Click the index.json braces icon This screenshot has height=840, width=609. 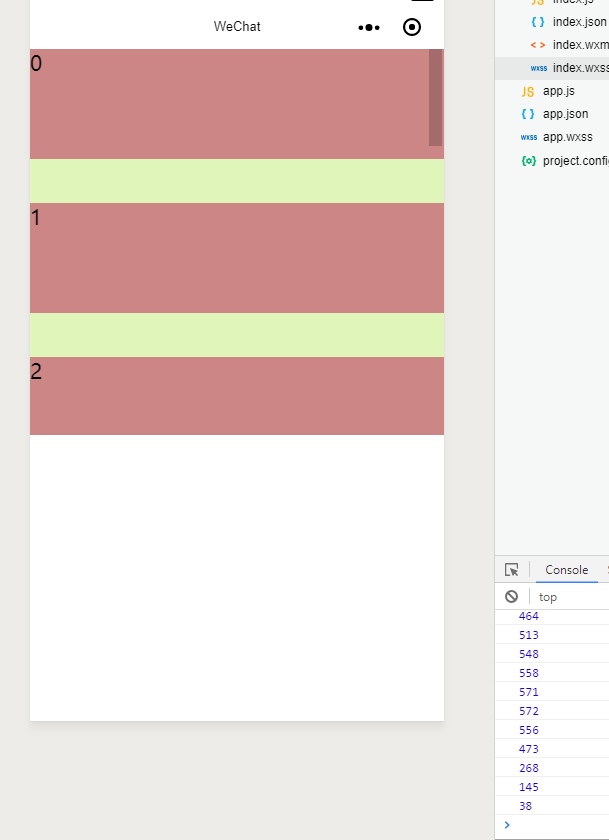pos(538,22)
